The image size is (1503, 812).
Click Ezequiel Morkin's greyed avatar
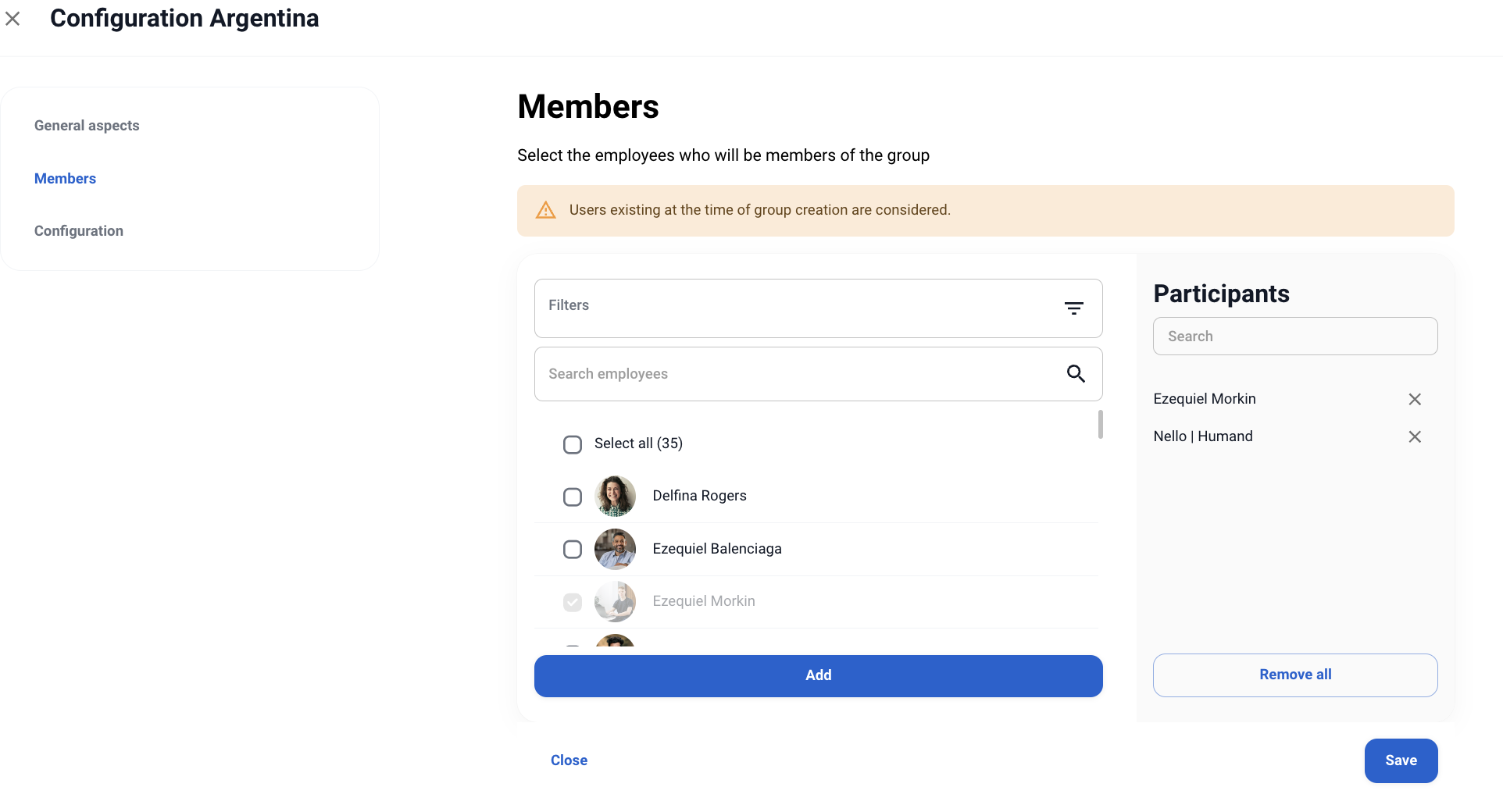(x=615, y=601)
